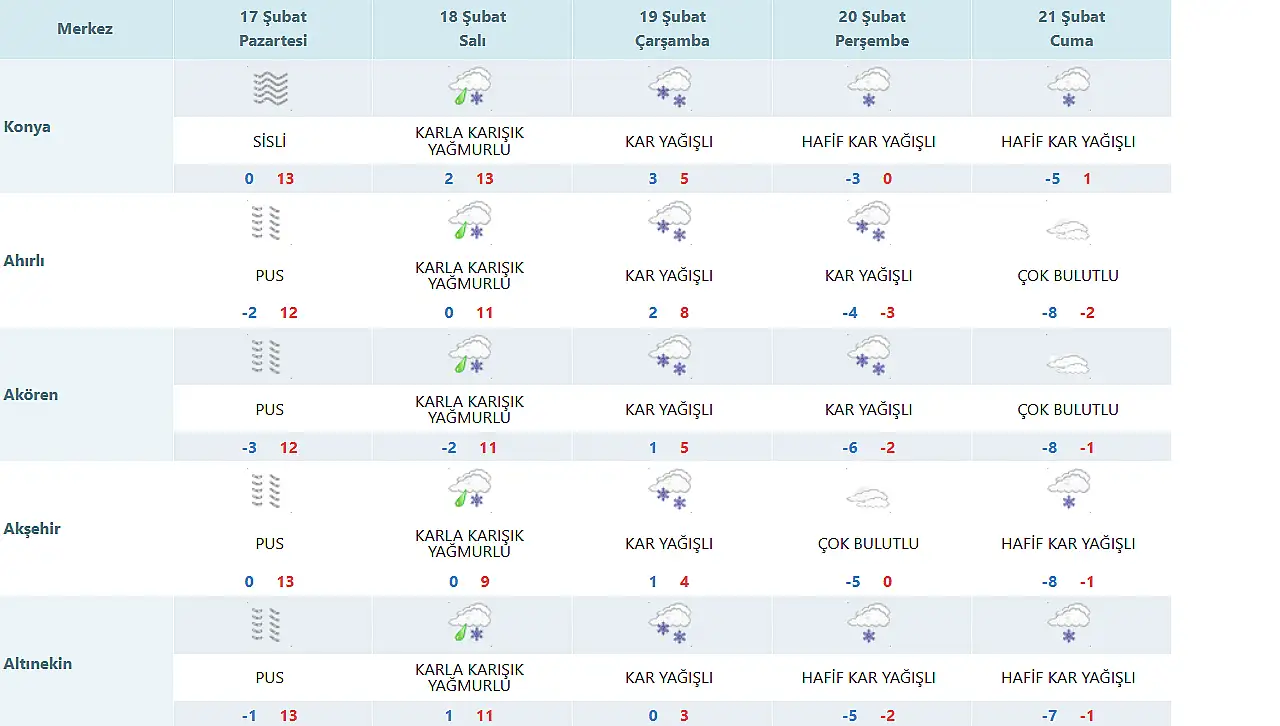Click Akşehir's cloudy icon for 20 Şubat
Image resolution: width=1280 pixels, height=726 pixels.
(x=868, y=497)
